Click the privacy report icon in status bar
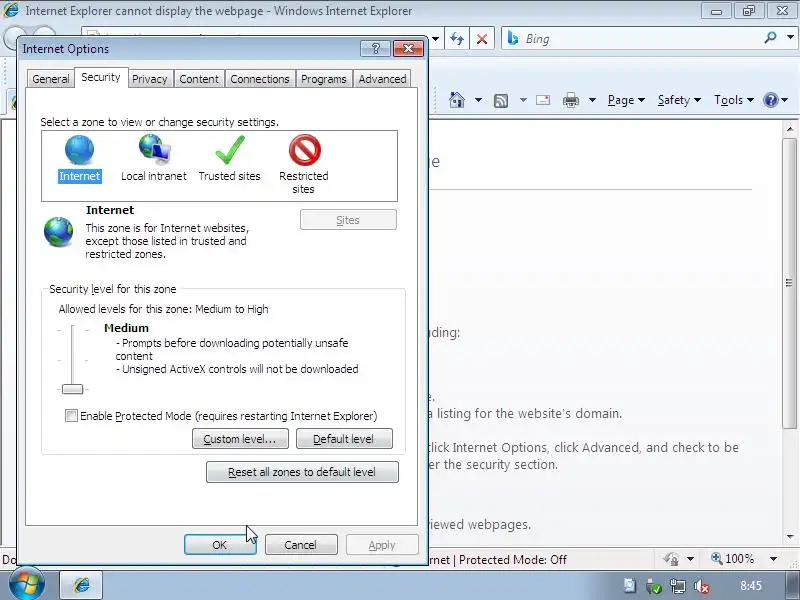Image resolution: width=800 pixels, height=600 pixels. pos(671,559)
